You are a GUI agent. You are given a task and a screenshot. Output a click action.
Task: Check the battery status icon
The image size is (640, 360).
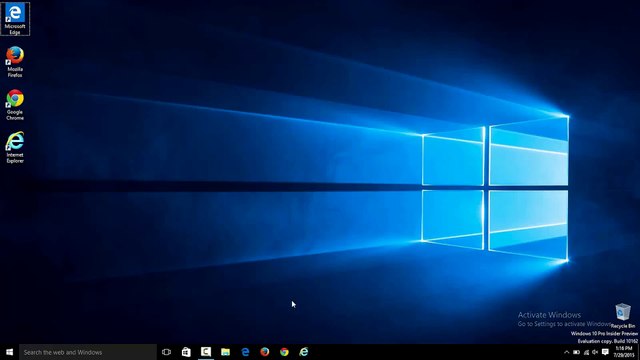click(x=576, y=352)
